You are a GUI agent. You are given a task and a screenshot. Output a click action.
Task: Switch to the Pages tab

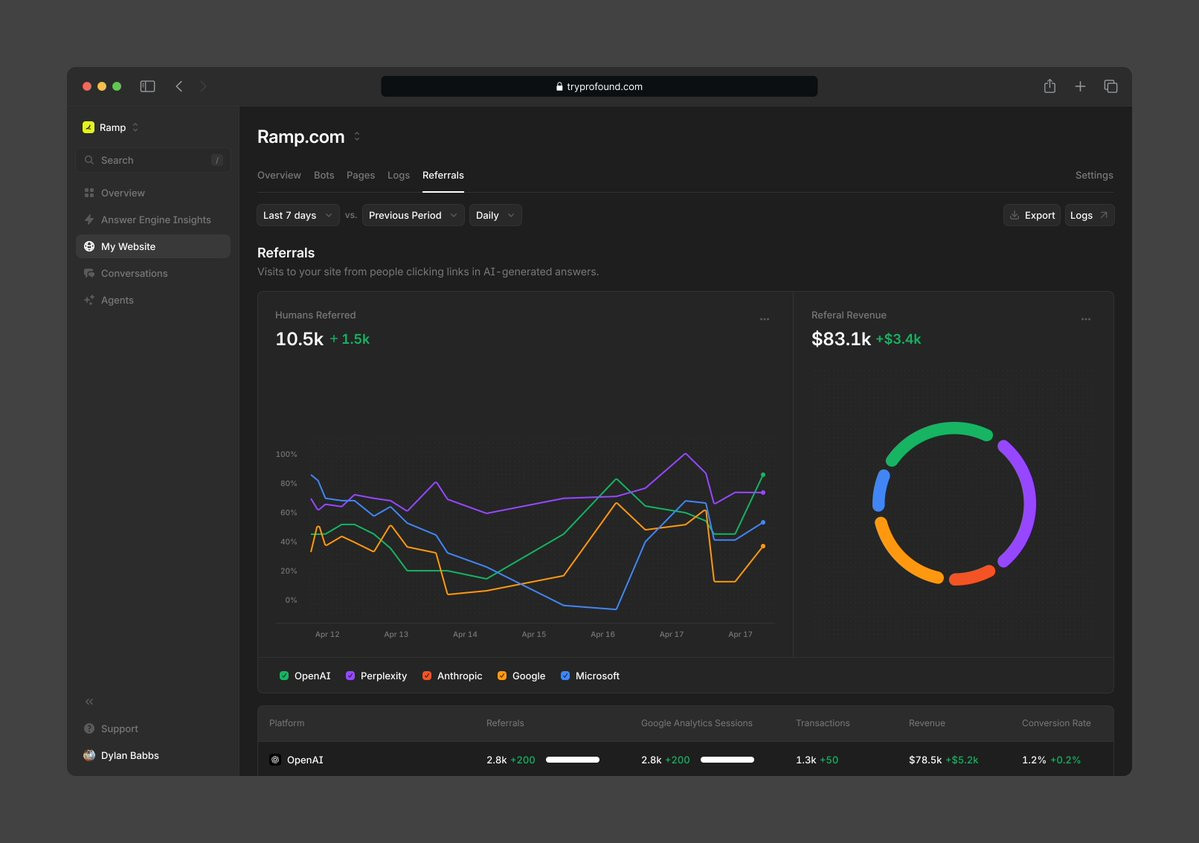pyautogui.click(x=360, y=175)
